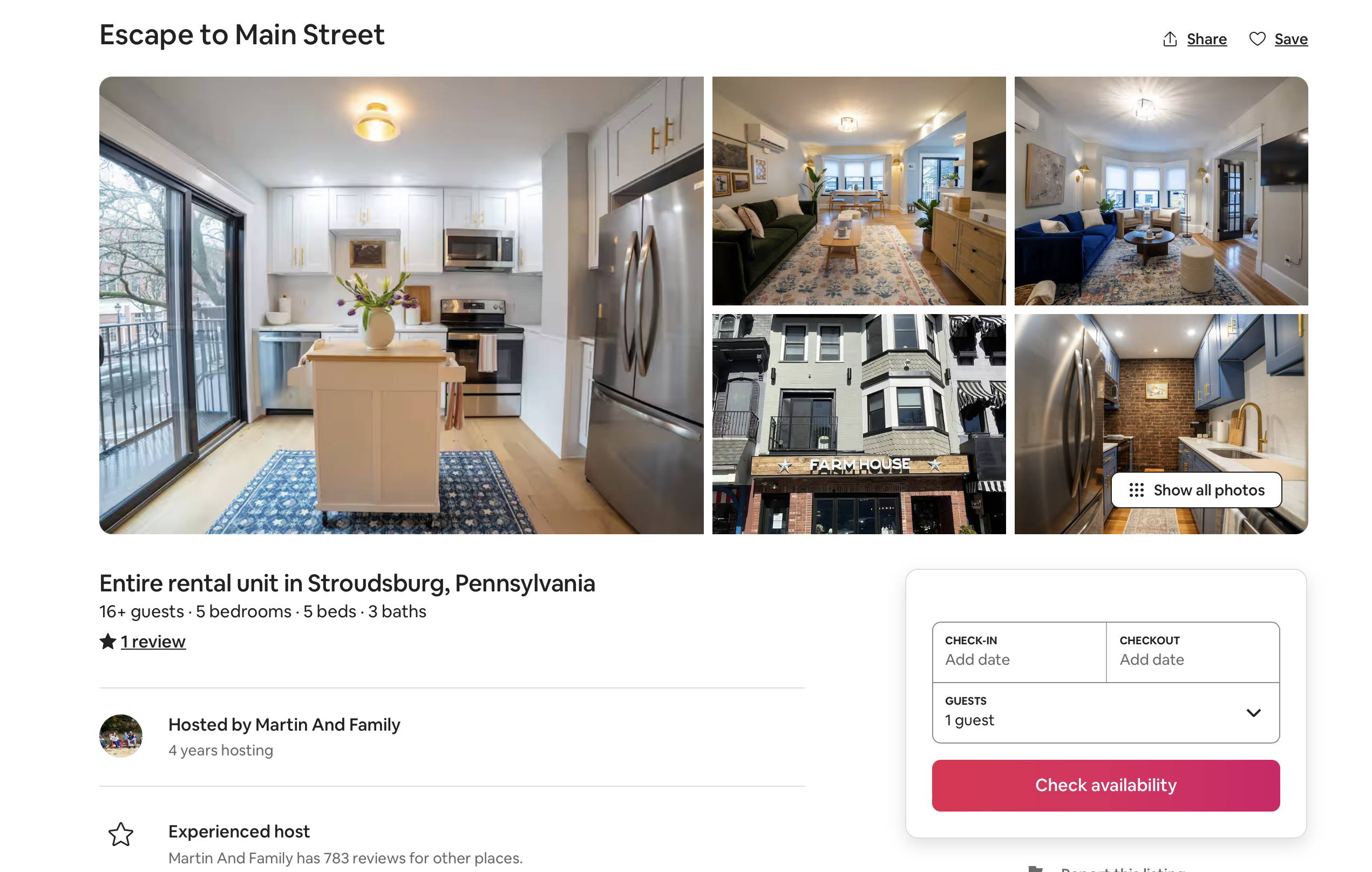
Task: Open the Guests selector showing 1 guest
Action: 1105,712
